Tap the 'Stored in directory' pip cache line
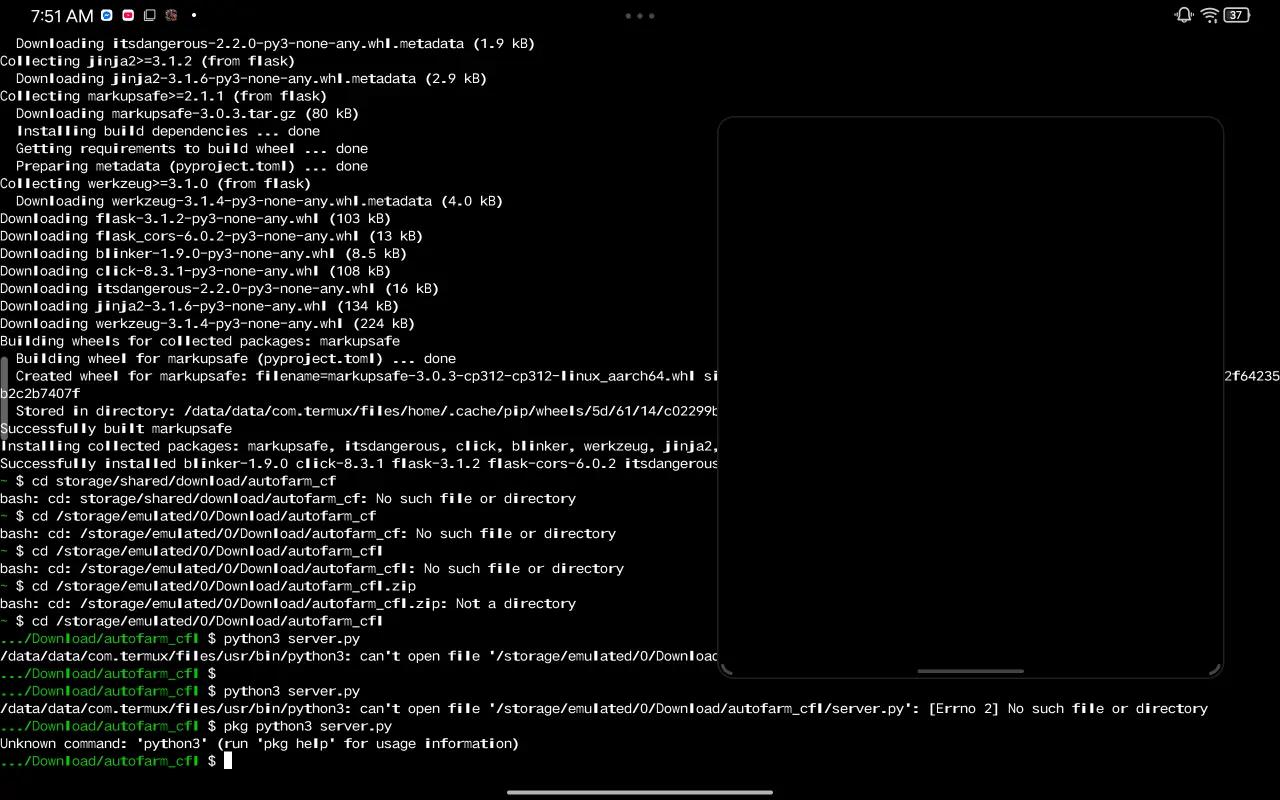Screen dimensions: 1280x800 point(366,411)
